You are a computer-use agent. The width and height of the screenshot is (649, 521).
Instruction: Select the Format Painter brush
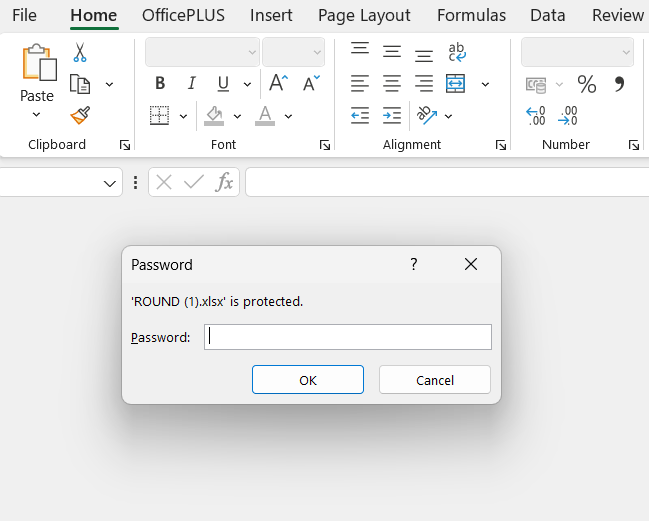[x=80, y=115]
